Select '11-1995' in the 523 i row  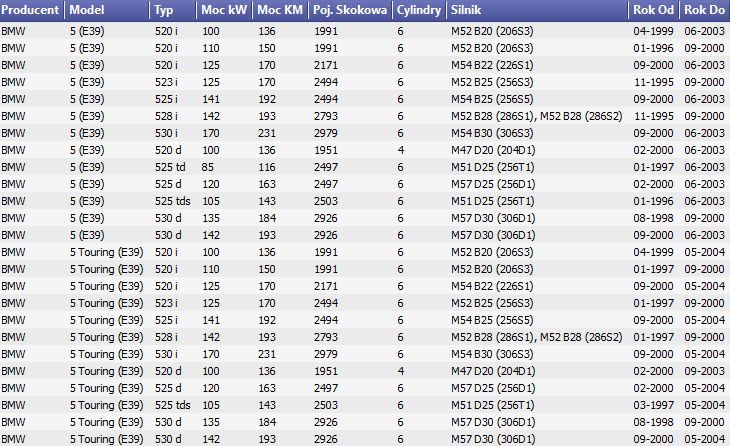pyautogui.click(x=654, y=82)
